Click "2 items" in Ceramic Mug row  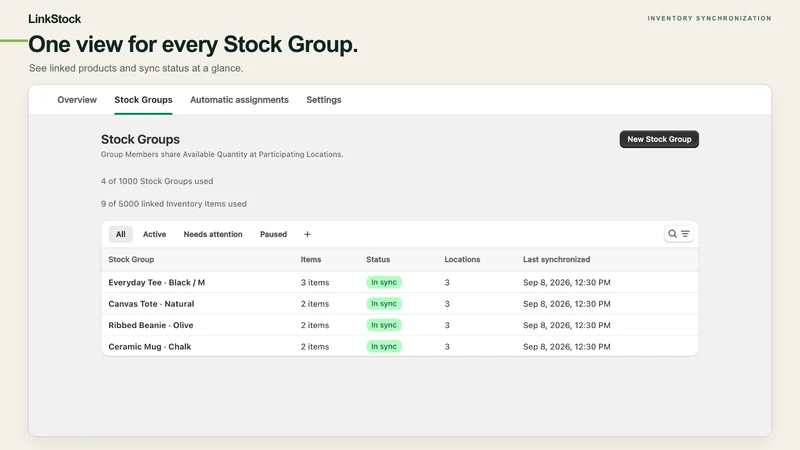click(x=315, y=346)
